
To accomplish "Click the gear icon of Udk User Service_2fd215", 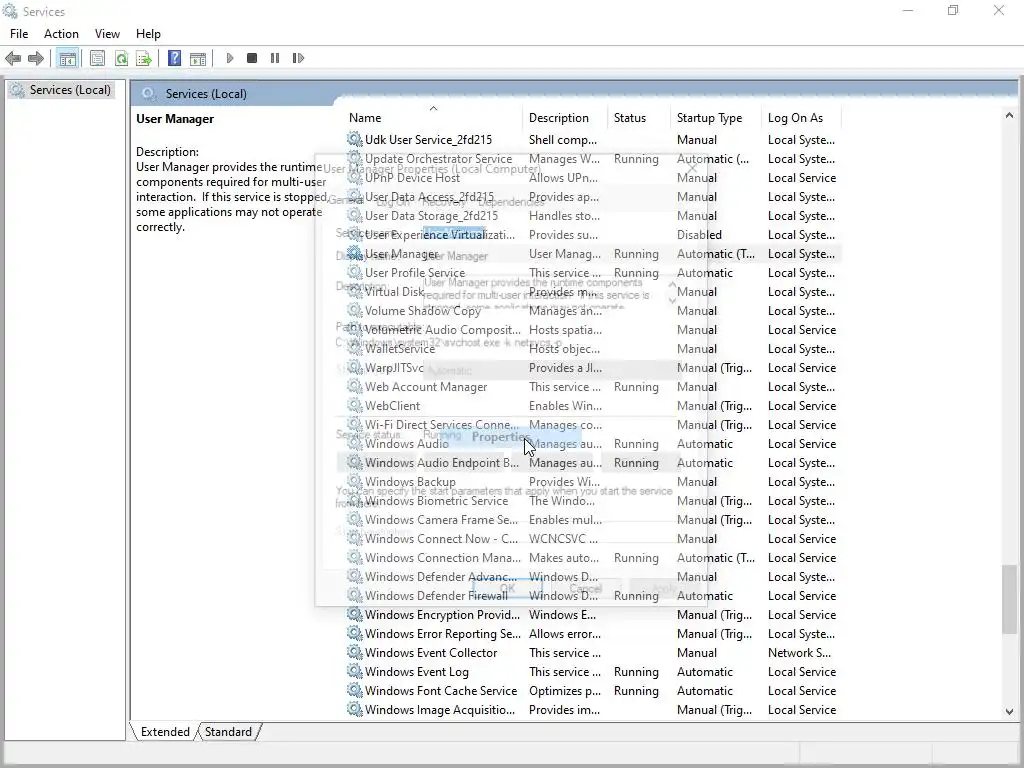I will pos(355,139).
